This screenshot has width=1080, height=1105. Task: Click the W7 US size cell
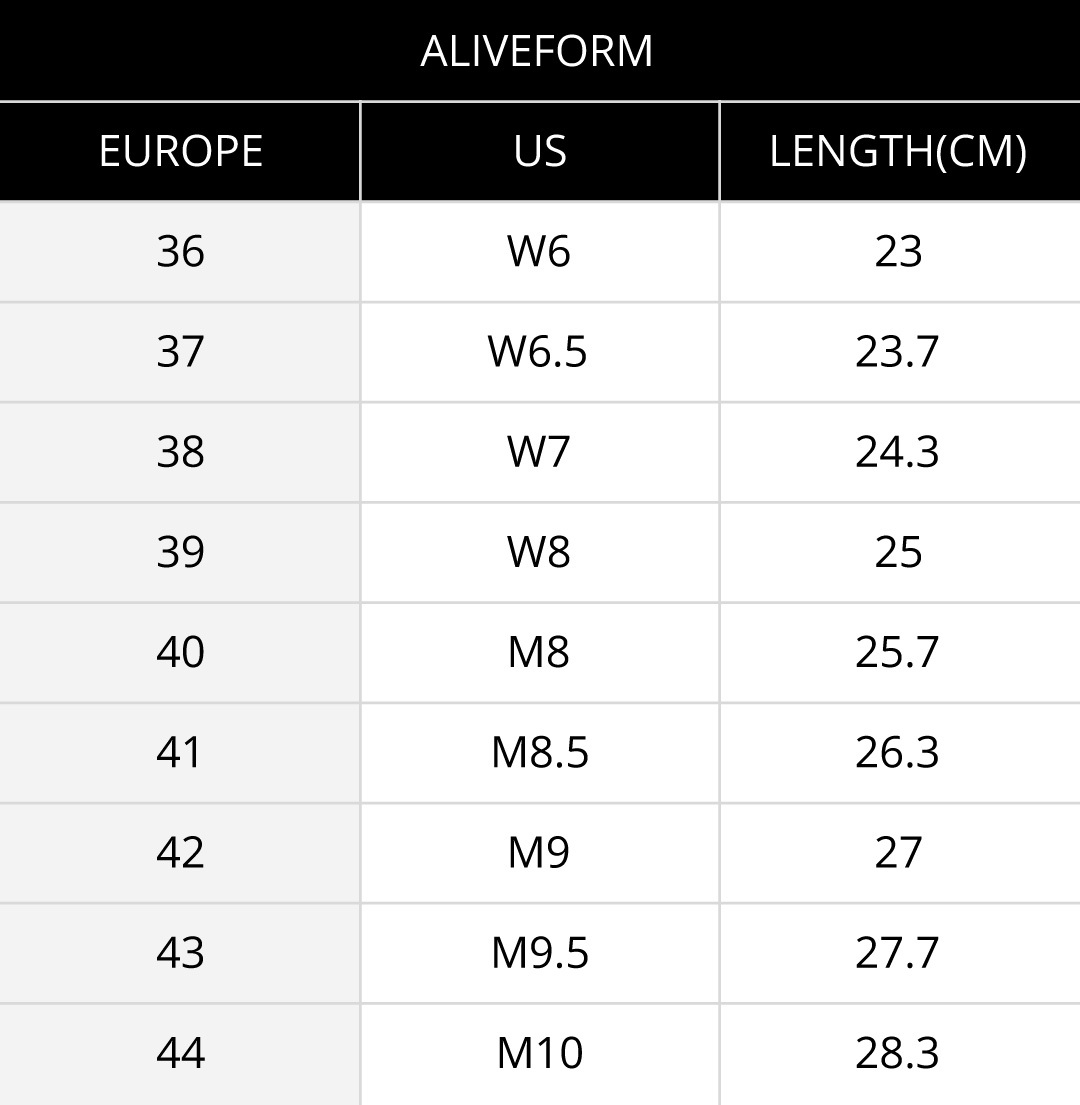(x=539, y=452)
